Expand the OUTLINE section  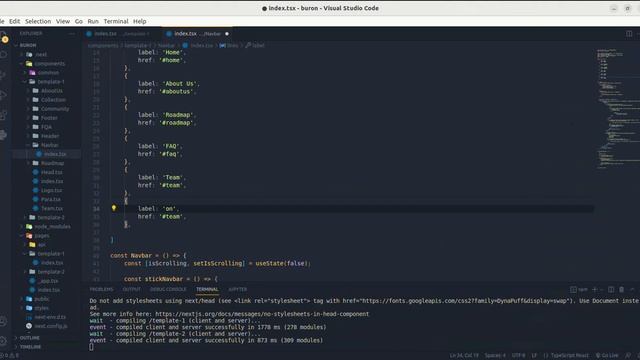[30, 338]
